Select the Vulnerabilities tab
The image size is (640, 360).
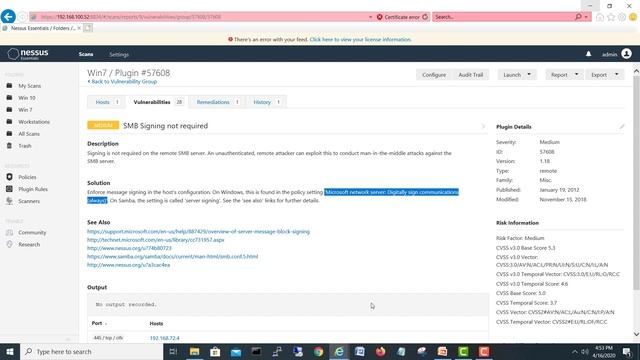pyautogui.click(x=158, y=102)
